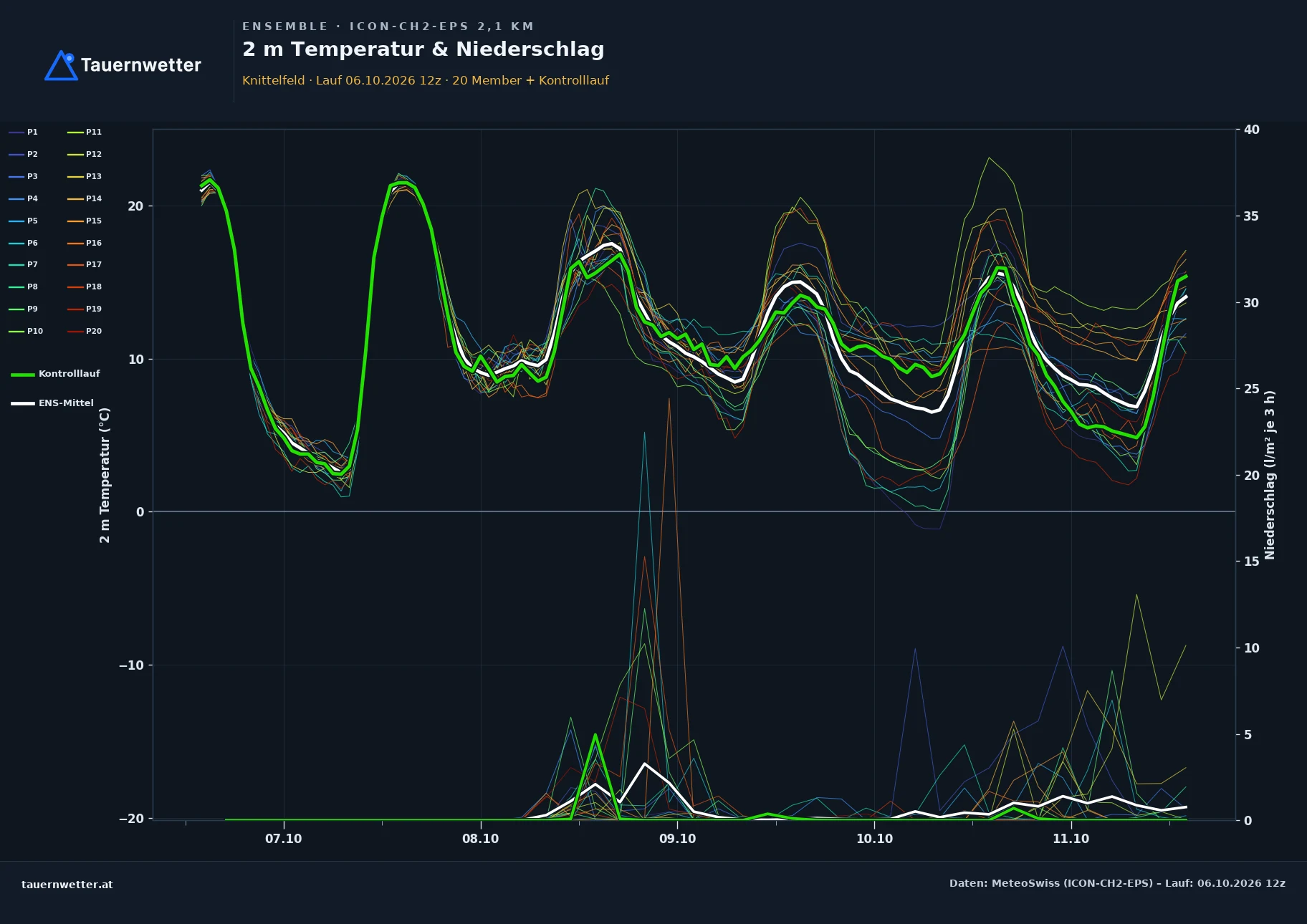Image resolution: width=1307 pixels, height=924 pixels.
Task: Select the P16 legend entry
Action: click(x=85, y=244)
